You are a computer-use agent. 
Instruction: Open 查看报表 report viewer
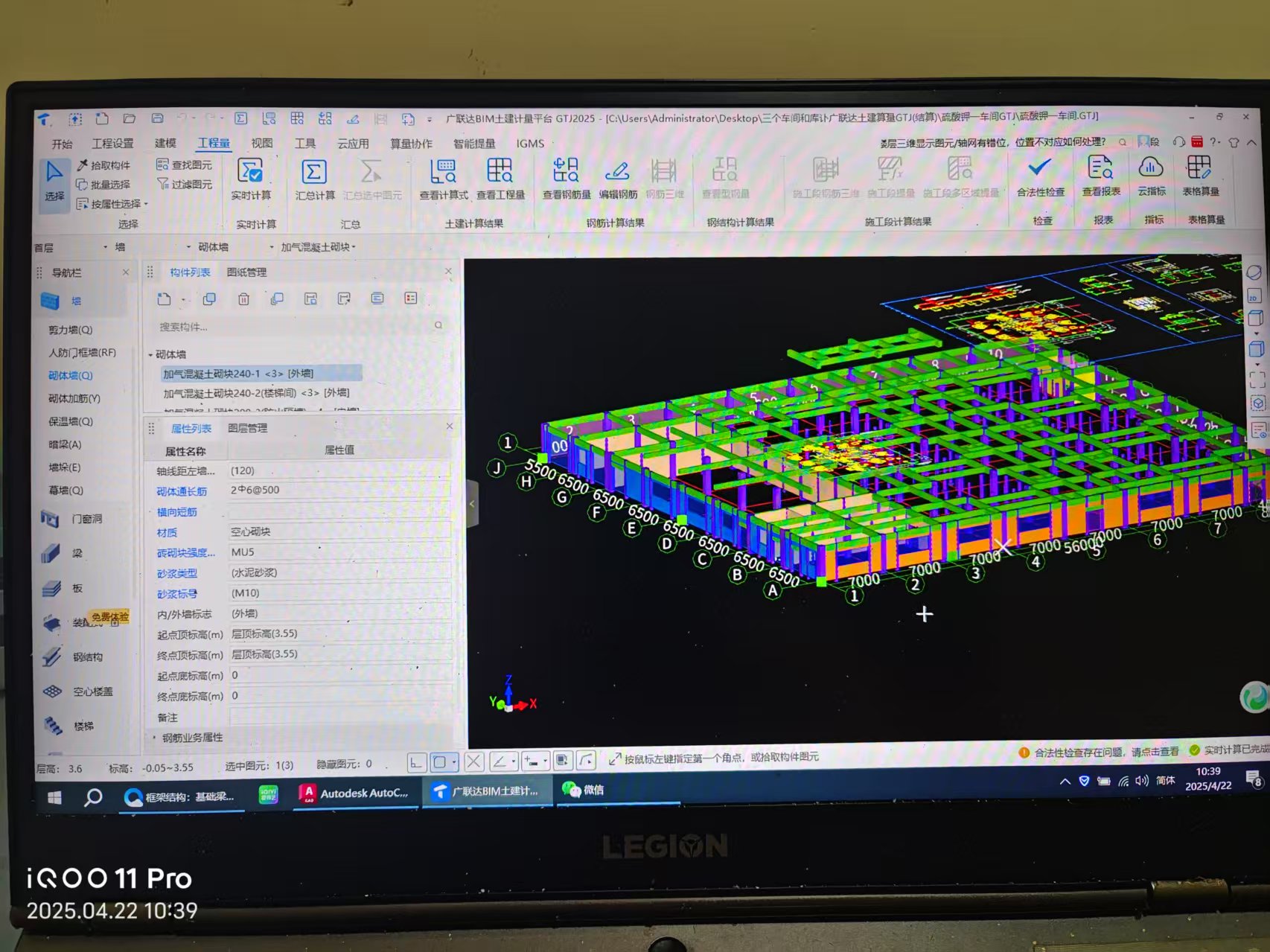[x=1100, y=176]
